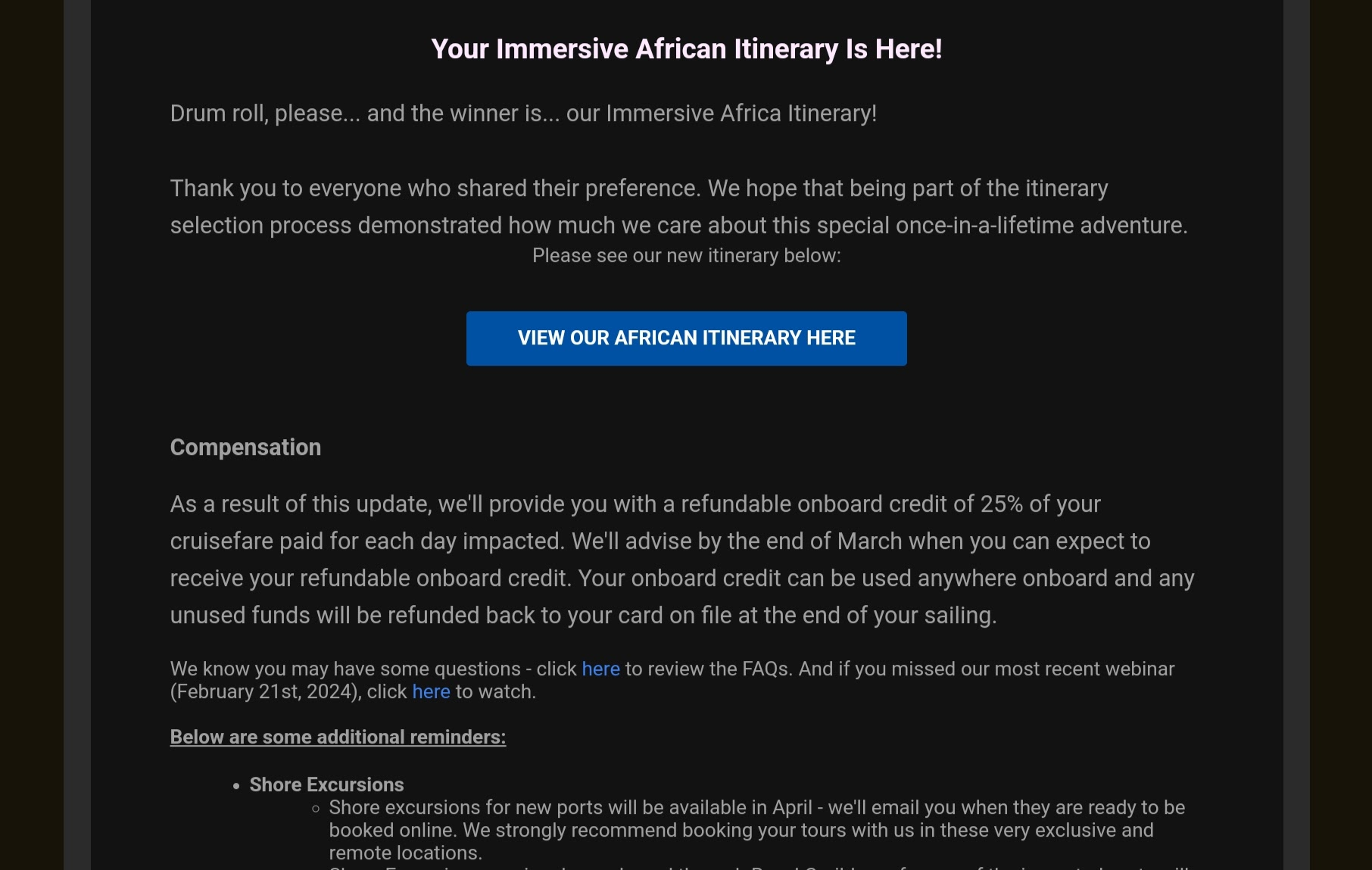Image resolution: width=1372 pixels, height=870 pixels.
Task: Click the View Our African Itinerary Here button
Action: point(686,338)
